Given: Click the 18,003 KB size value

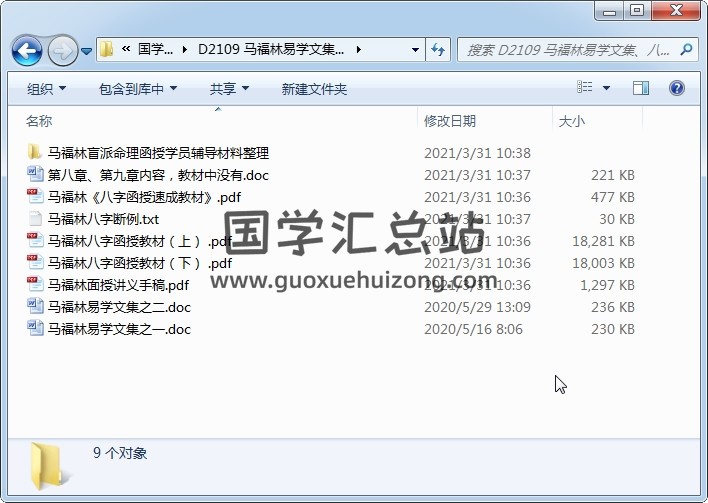Looking at the screenshot, I should (603, 263).
